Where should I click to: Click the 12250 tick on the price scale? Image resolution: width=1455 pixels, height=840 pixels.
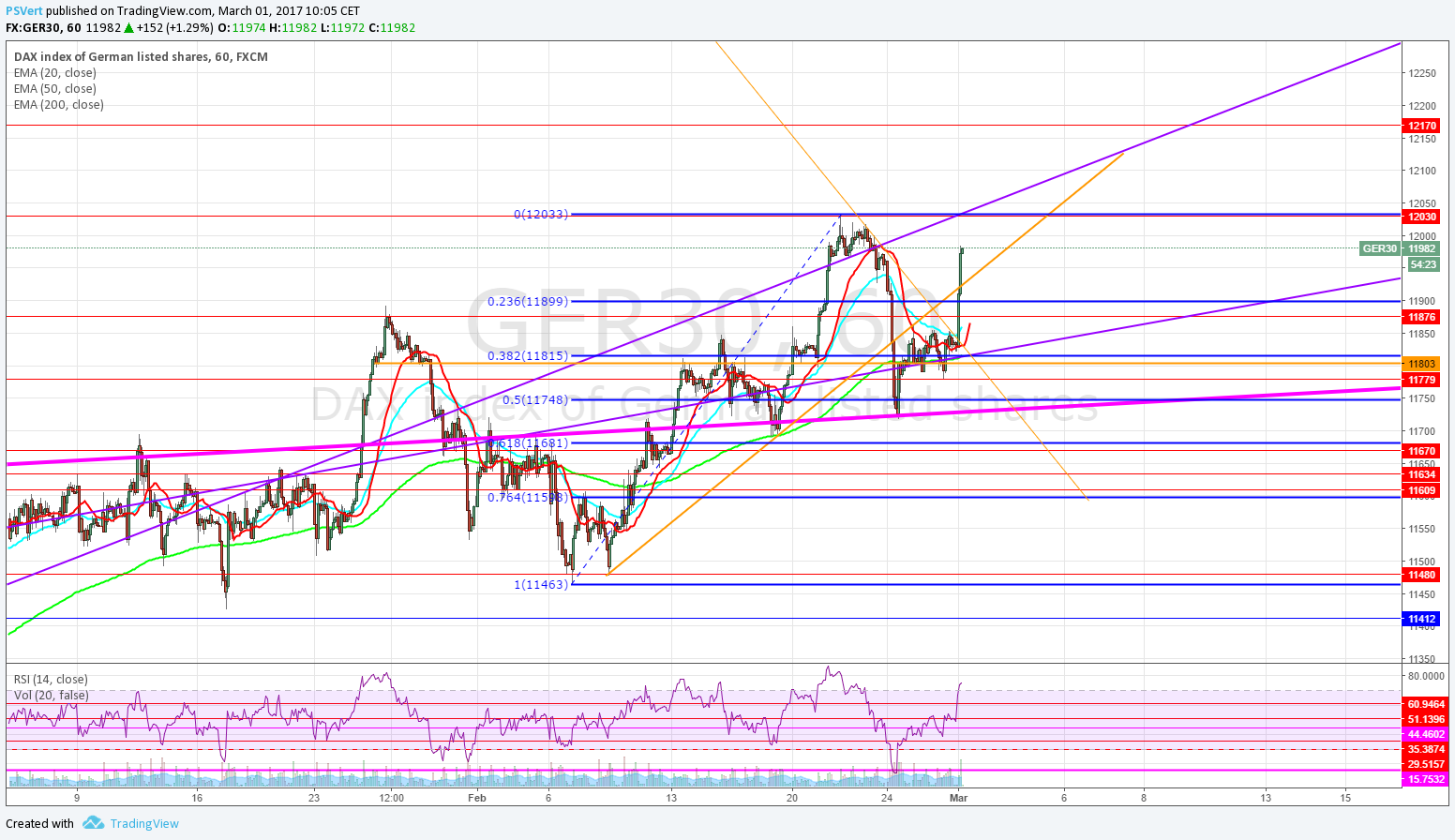pyautogui.click(x=1422, y=73)
